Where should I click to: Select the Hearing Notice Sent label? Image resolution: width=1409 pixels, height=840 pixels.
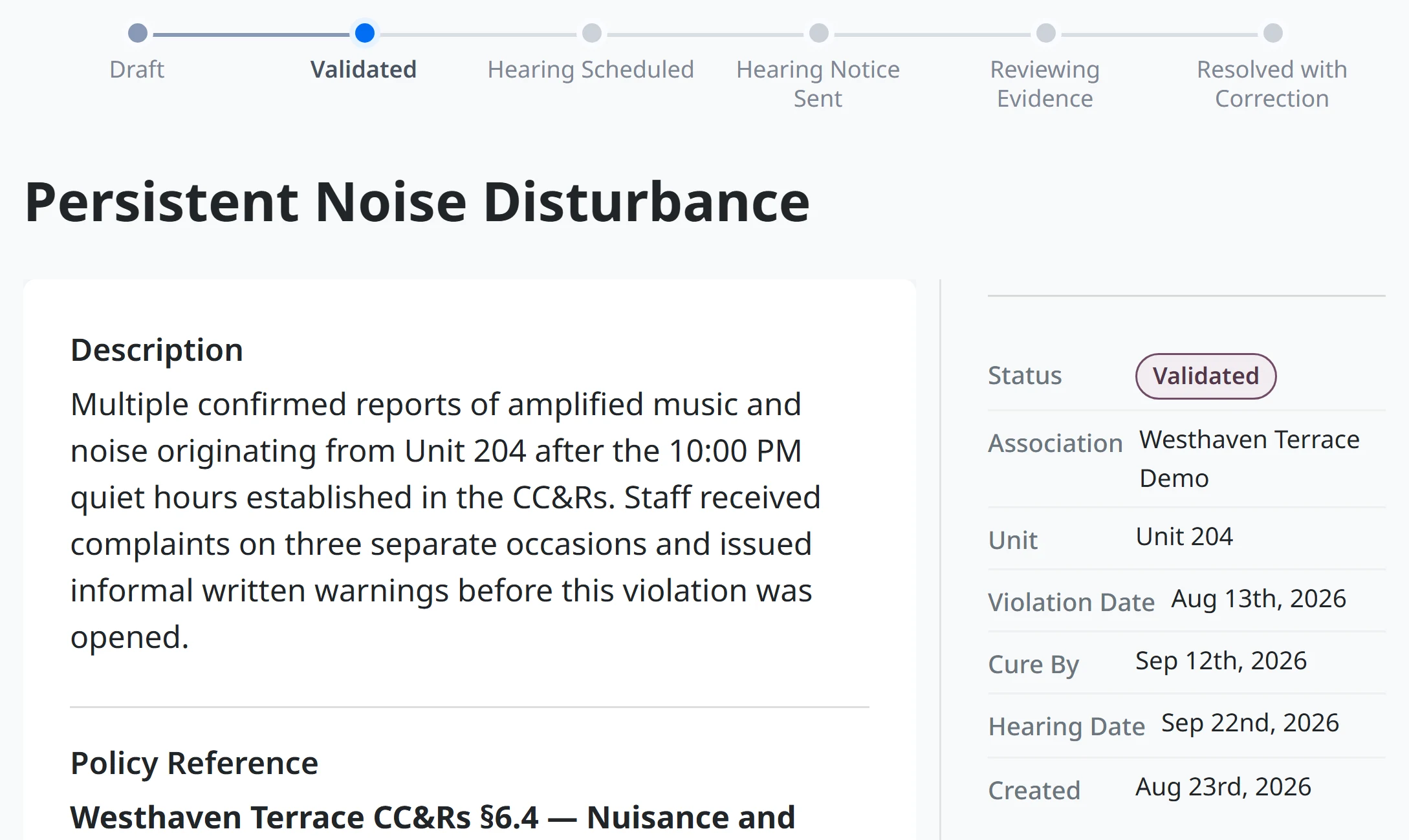tap(818, 83)
